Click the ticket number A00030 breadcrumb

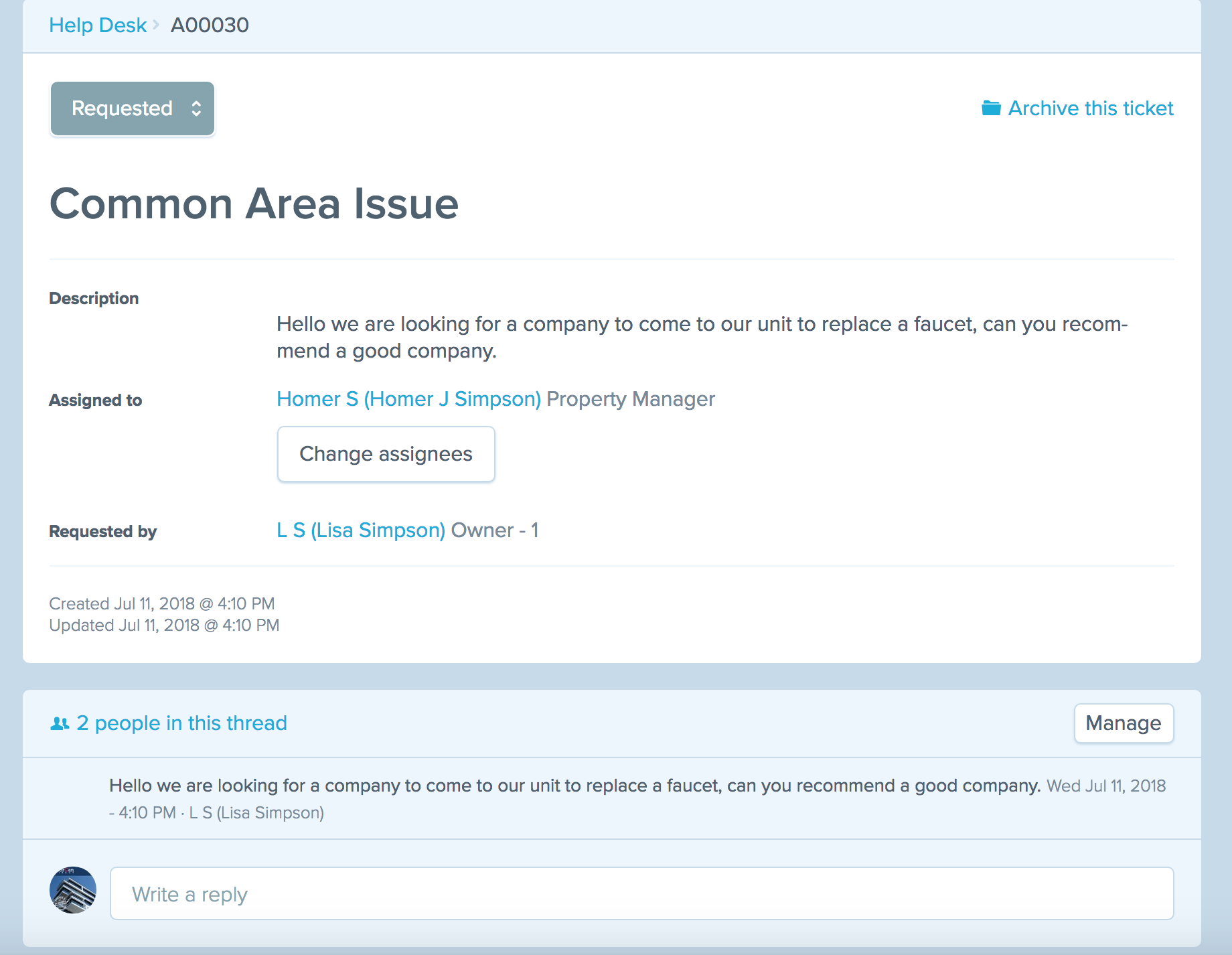coord(210,25)
